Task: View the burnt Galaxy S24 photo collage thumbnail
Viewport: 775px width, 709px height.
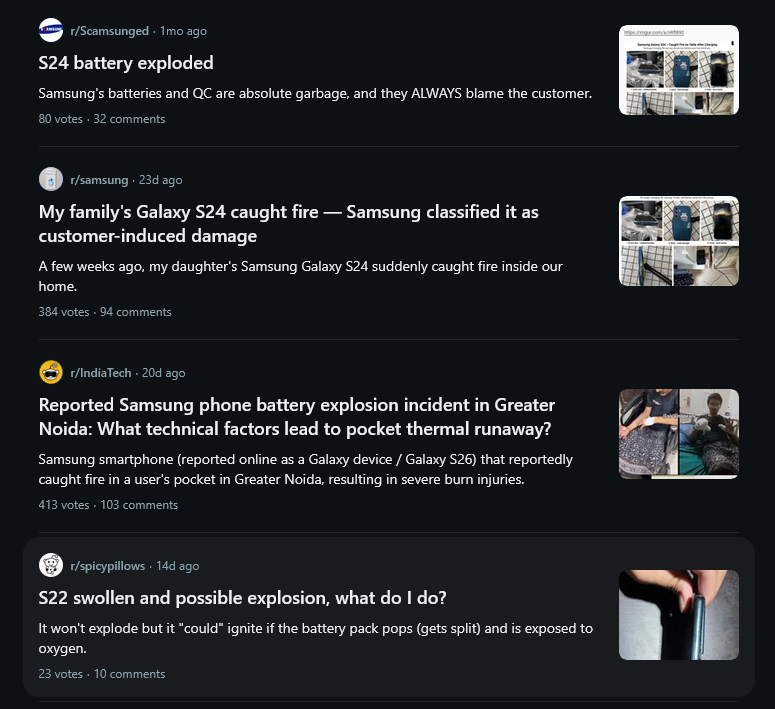Action: 679,241
